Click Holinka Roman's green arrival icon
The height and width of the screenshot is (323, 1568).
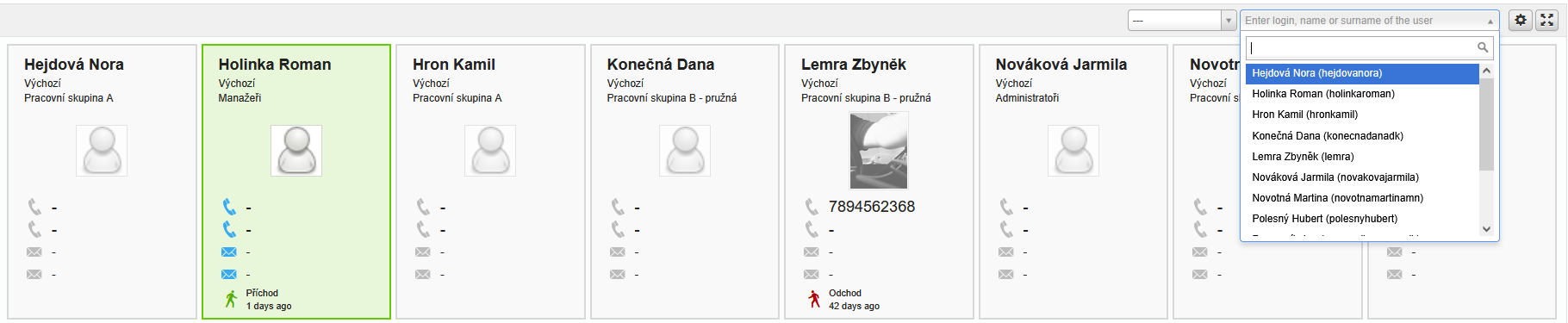231,299
